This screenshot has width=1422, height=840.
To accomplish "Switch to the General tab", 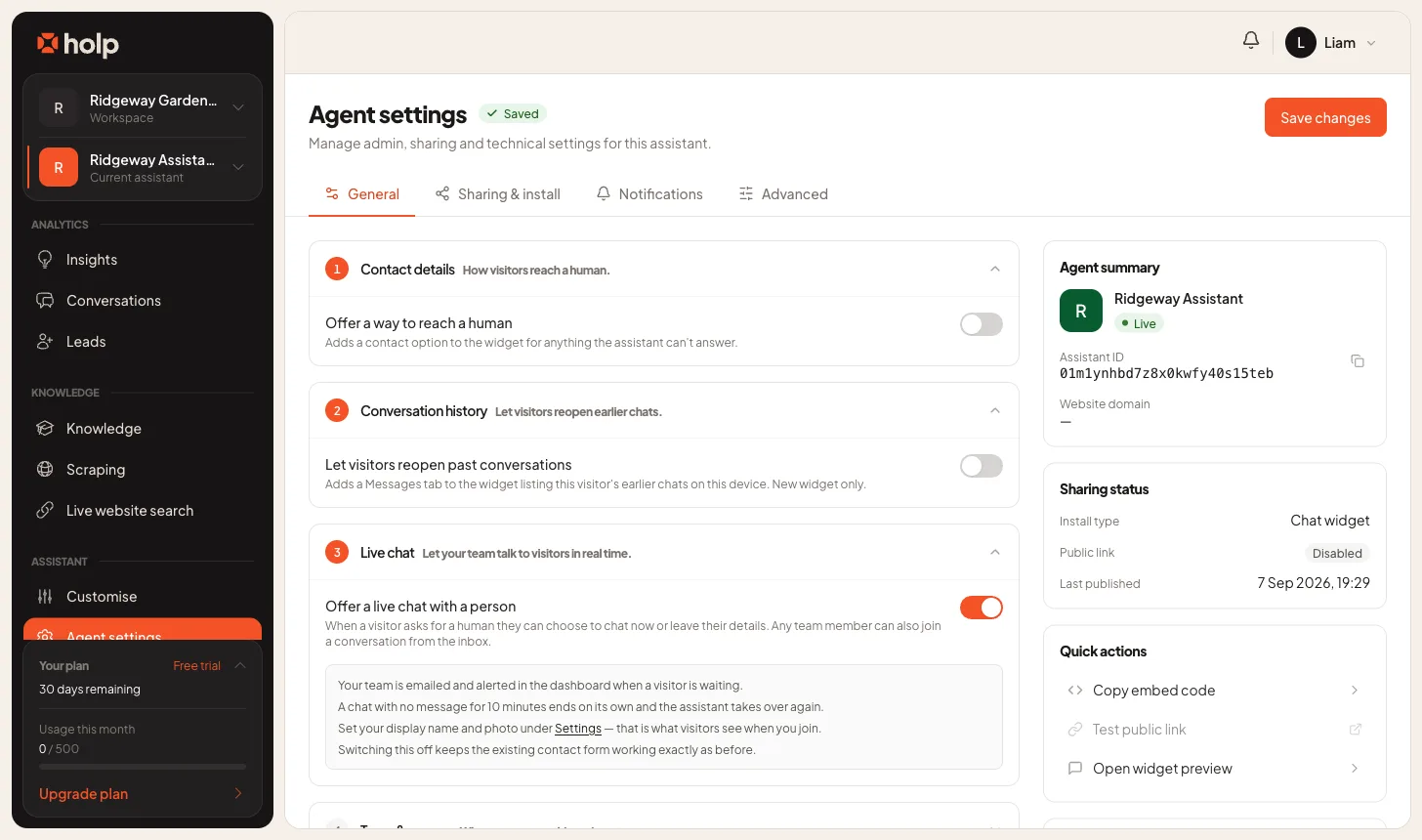I will pyautogui.click(x=362, y=194).
